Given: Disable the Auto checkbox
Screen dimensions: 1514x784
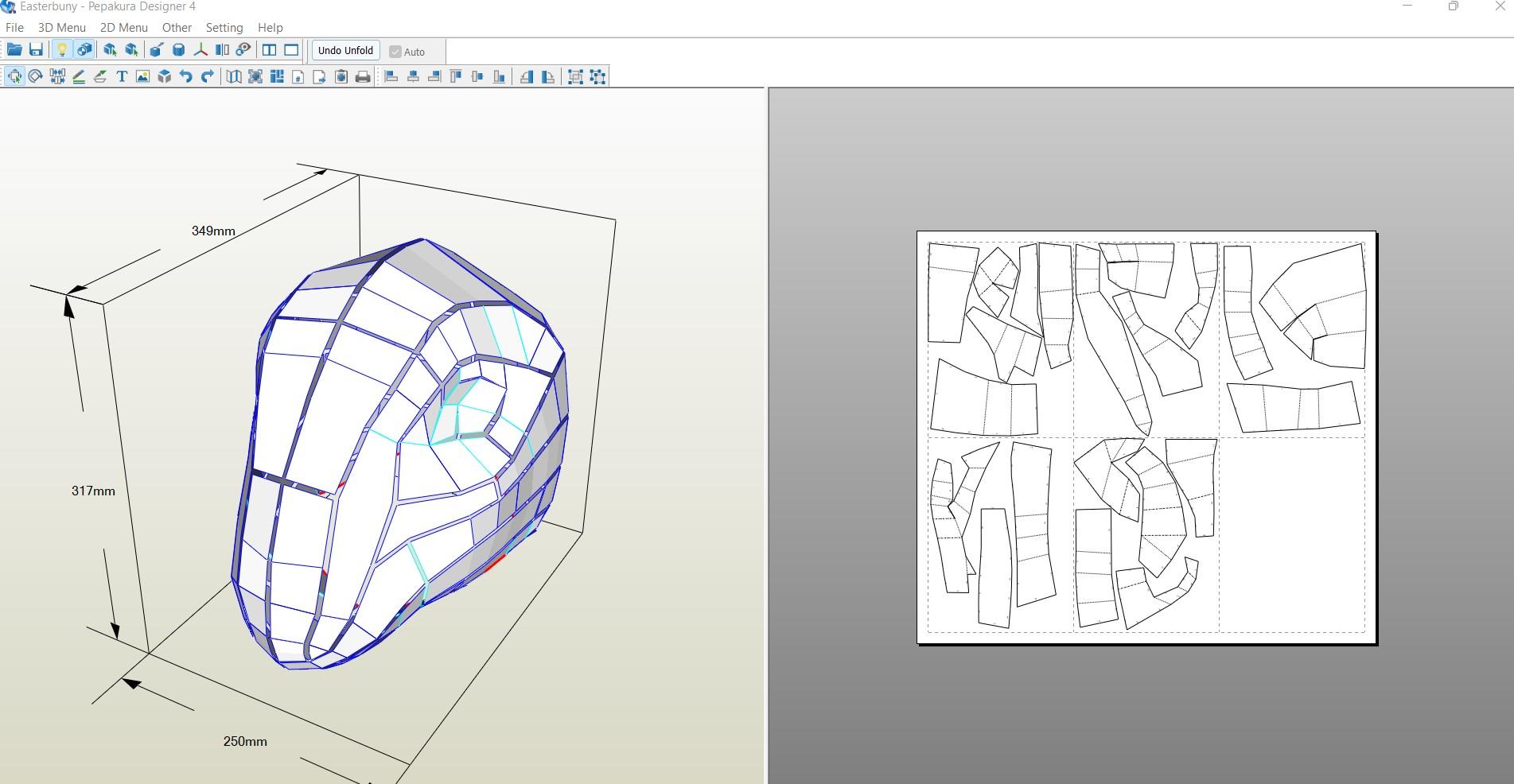Looking at the screenshot, I should [395, 51].
